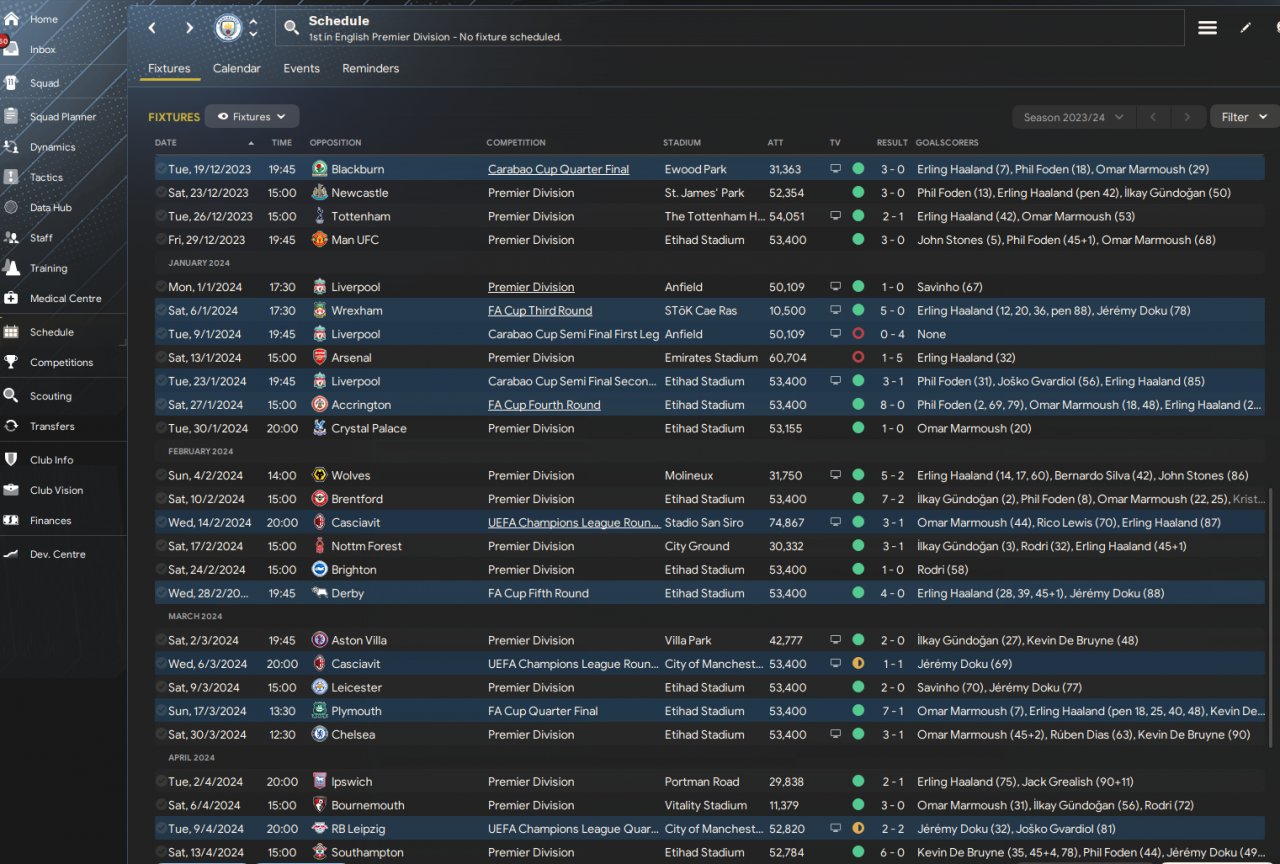Click the Crystal Palace opposition name
Viewport: 1280px width, 864px height.
(369, 429)
